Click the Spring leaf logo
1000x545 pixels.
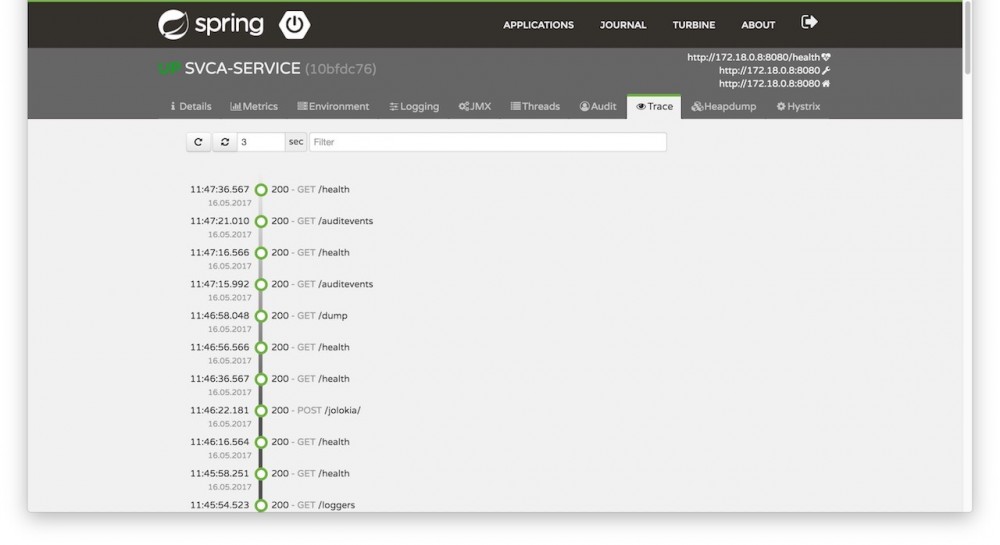[173, 24]
